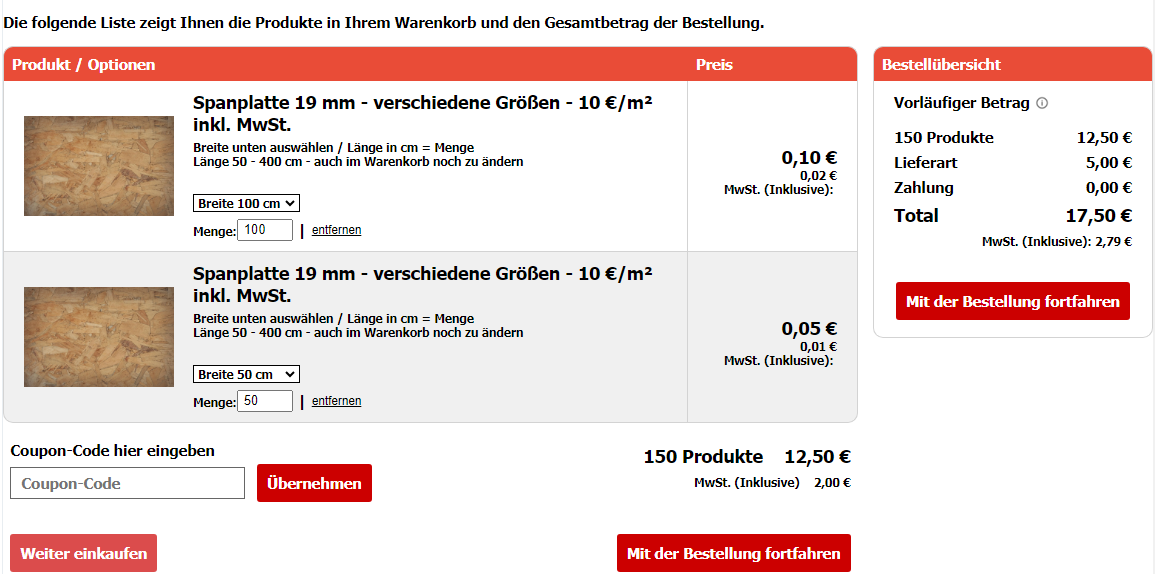Click the Übernehmen button
Screen dimensions: 1155x574
coord(315,483)
